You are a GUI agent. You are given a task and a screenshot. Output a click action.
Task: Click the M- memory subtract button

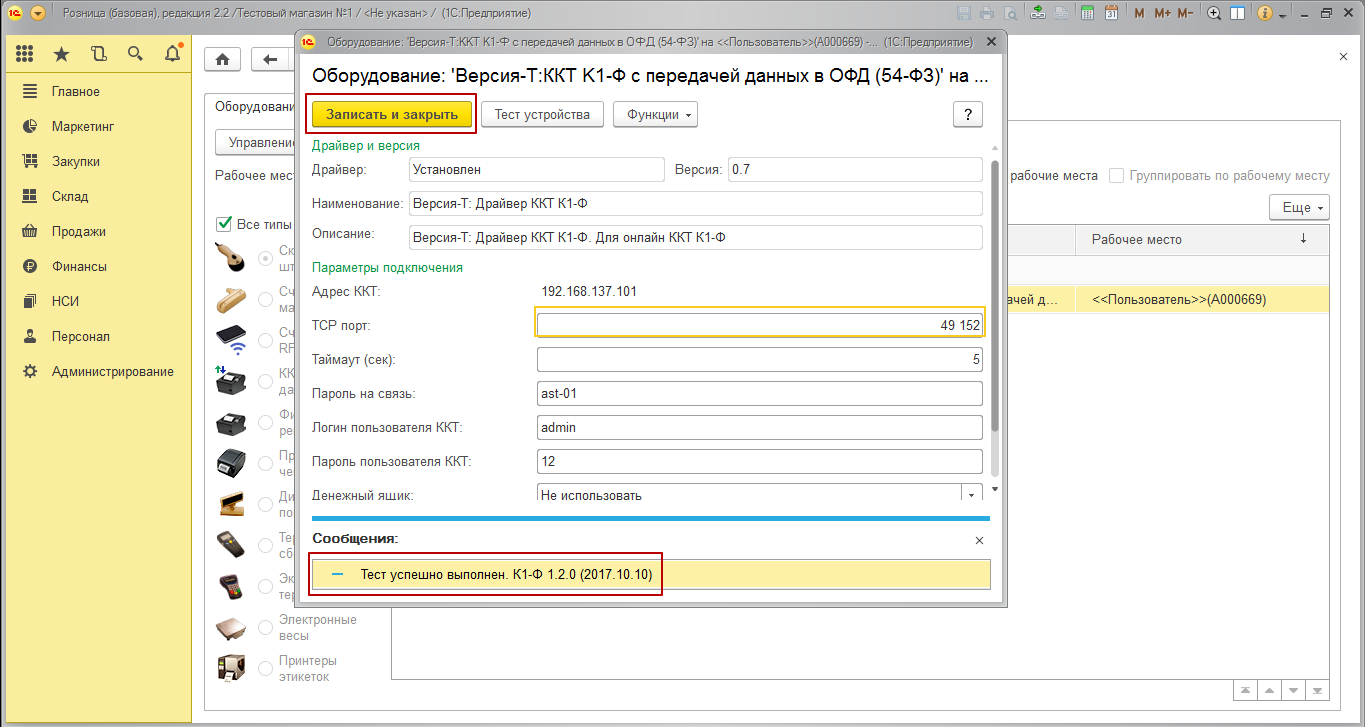pyautogui.click(x=1185, y=14)
